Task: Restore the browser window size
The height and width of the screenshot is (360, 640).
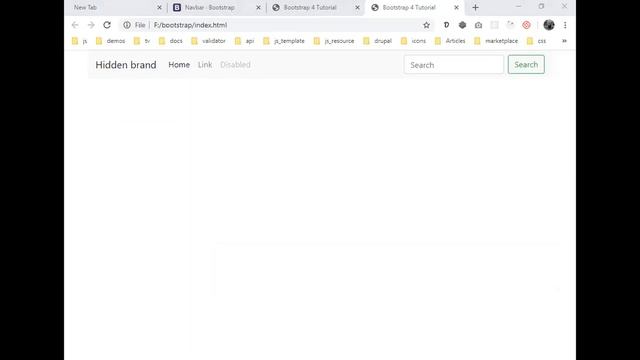Action: (541, 7)
